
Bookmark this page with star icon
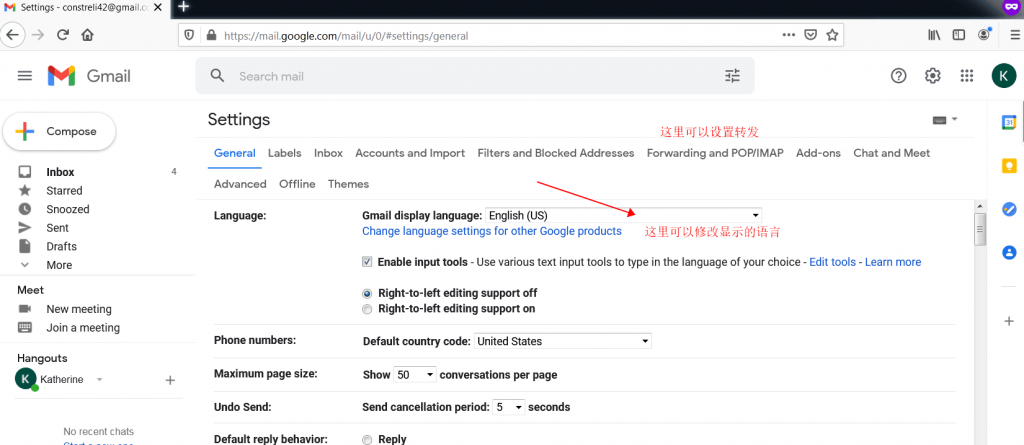tap(831, 35)
